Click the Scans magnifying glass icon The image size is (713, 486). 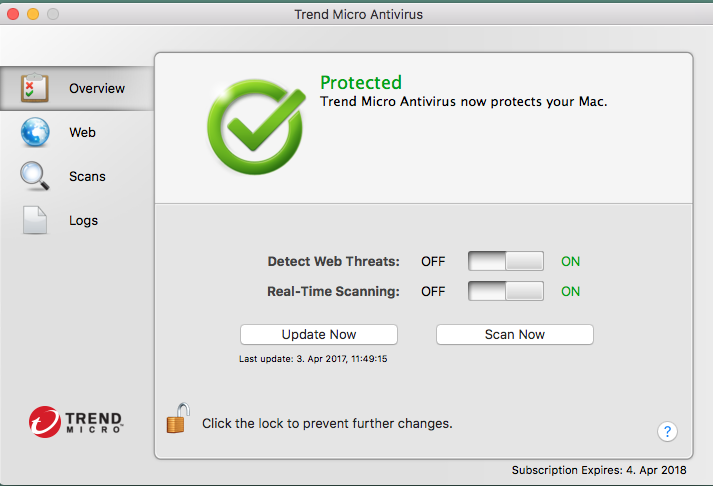point(35,176)
